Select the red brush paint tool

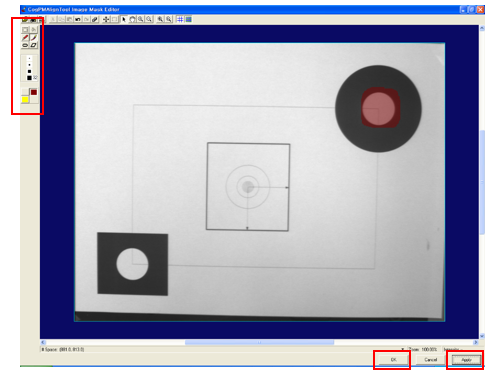(x=25, y=38)
